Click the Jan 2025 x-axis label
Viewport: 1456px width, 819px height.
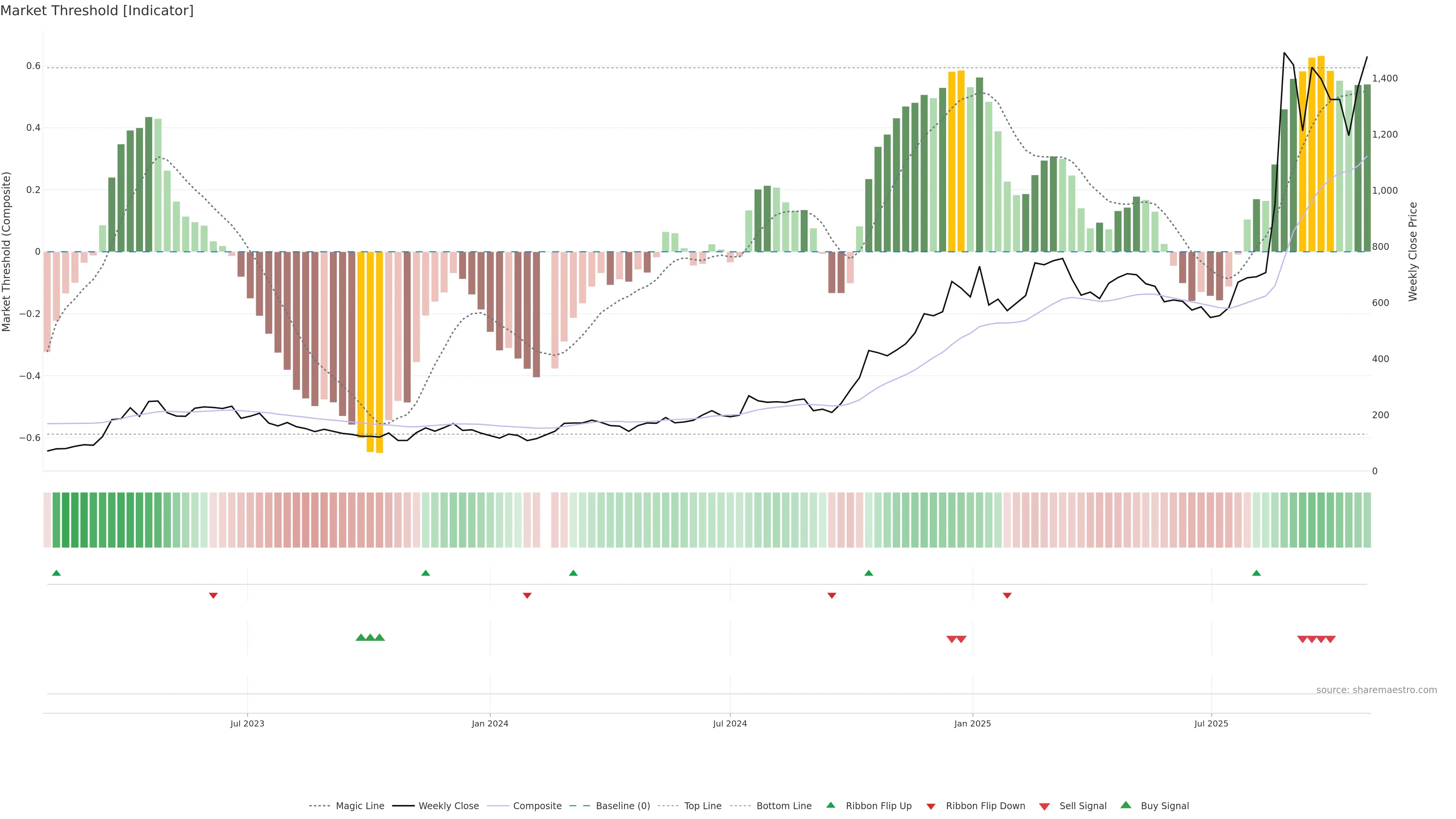(972, 723)
